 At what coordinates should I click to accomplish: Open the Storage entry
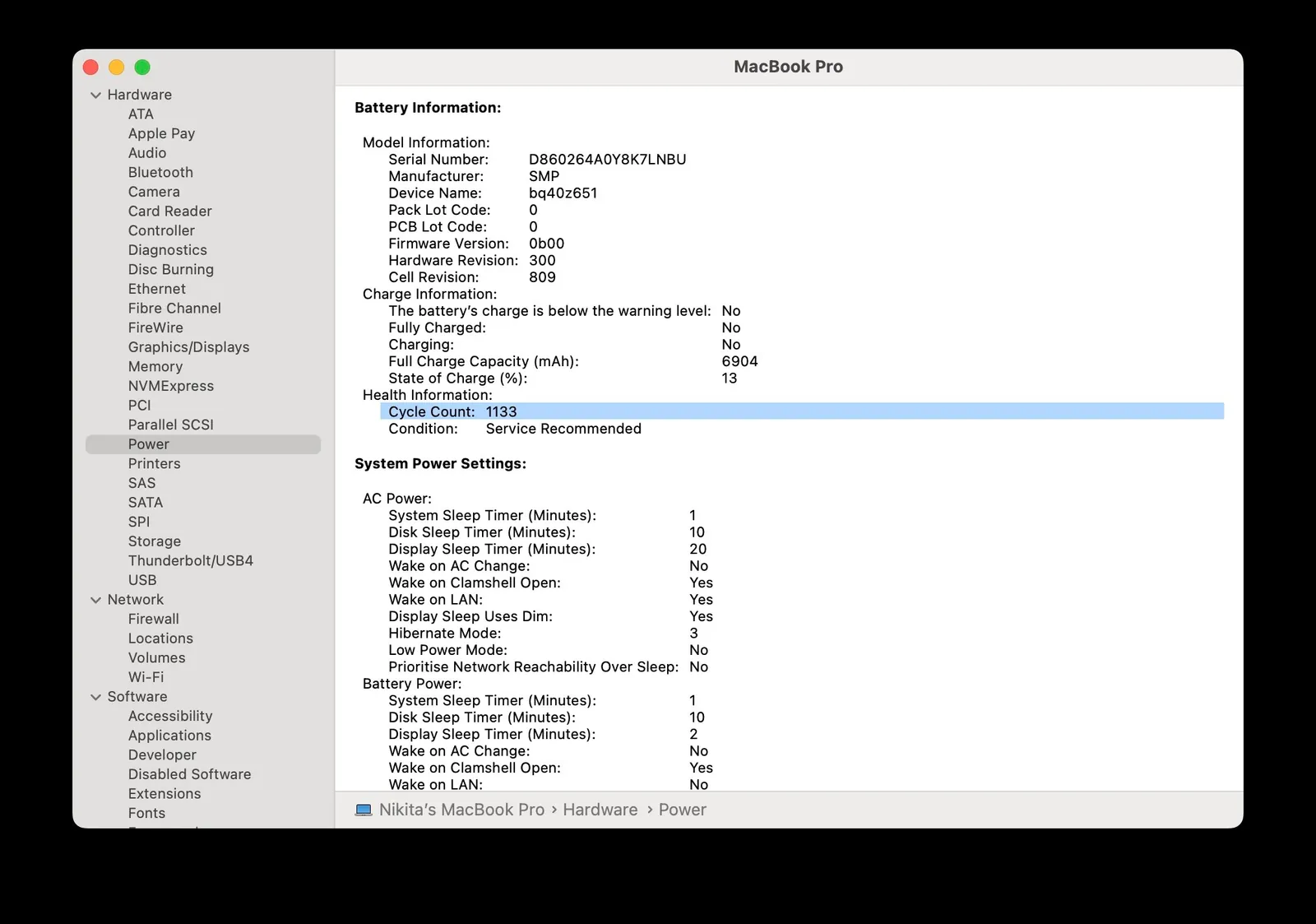tap(155, 541)
